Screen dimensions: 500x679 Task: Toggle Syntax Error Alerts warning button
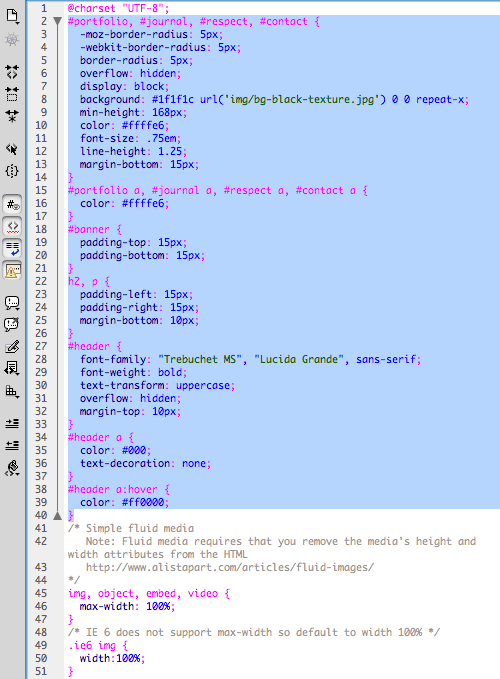click(x=12, y=271)
